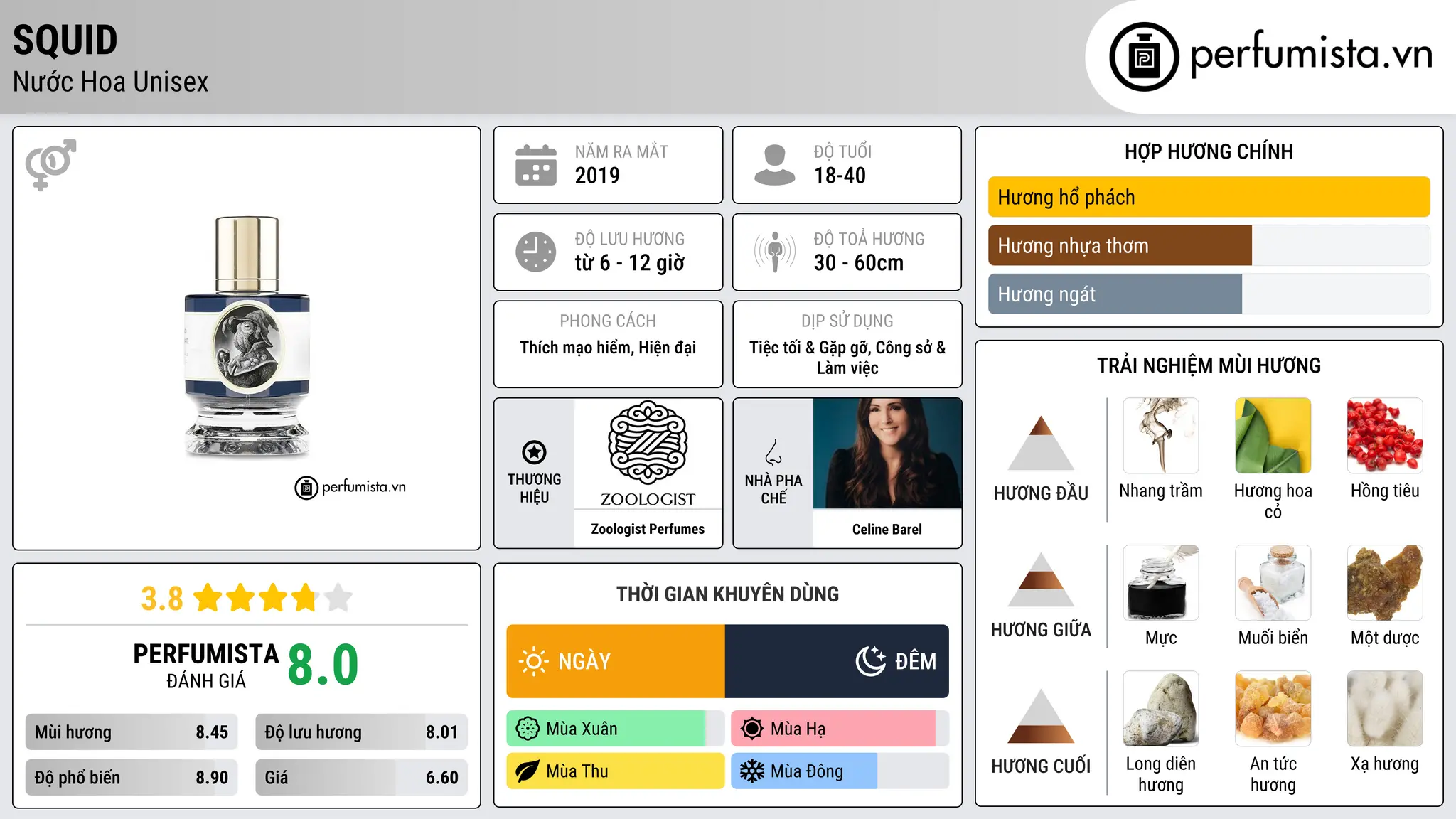Select the Long diên hương note image
The height and width of the screenshot is (819, 1456).
(1161, 709)
